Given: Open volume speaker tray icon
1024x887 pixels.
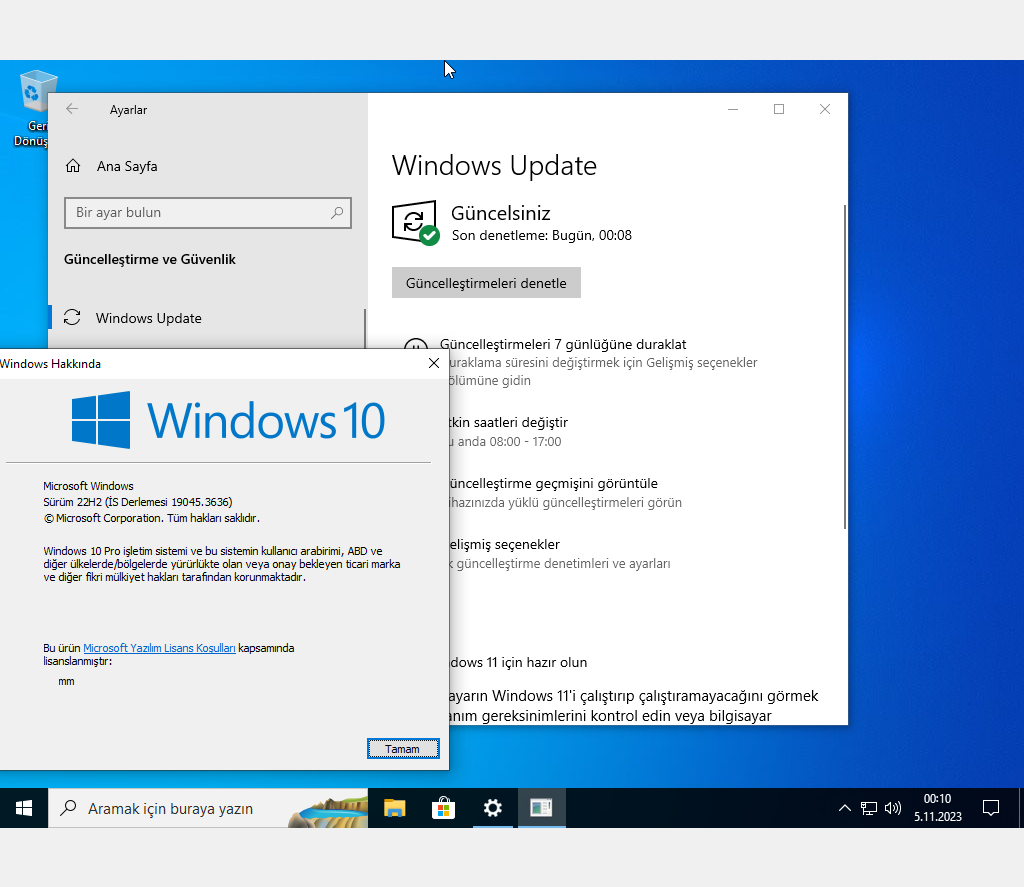Looking at the screenshot, I should point(893,808).
